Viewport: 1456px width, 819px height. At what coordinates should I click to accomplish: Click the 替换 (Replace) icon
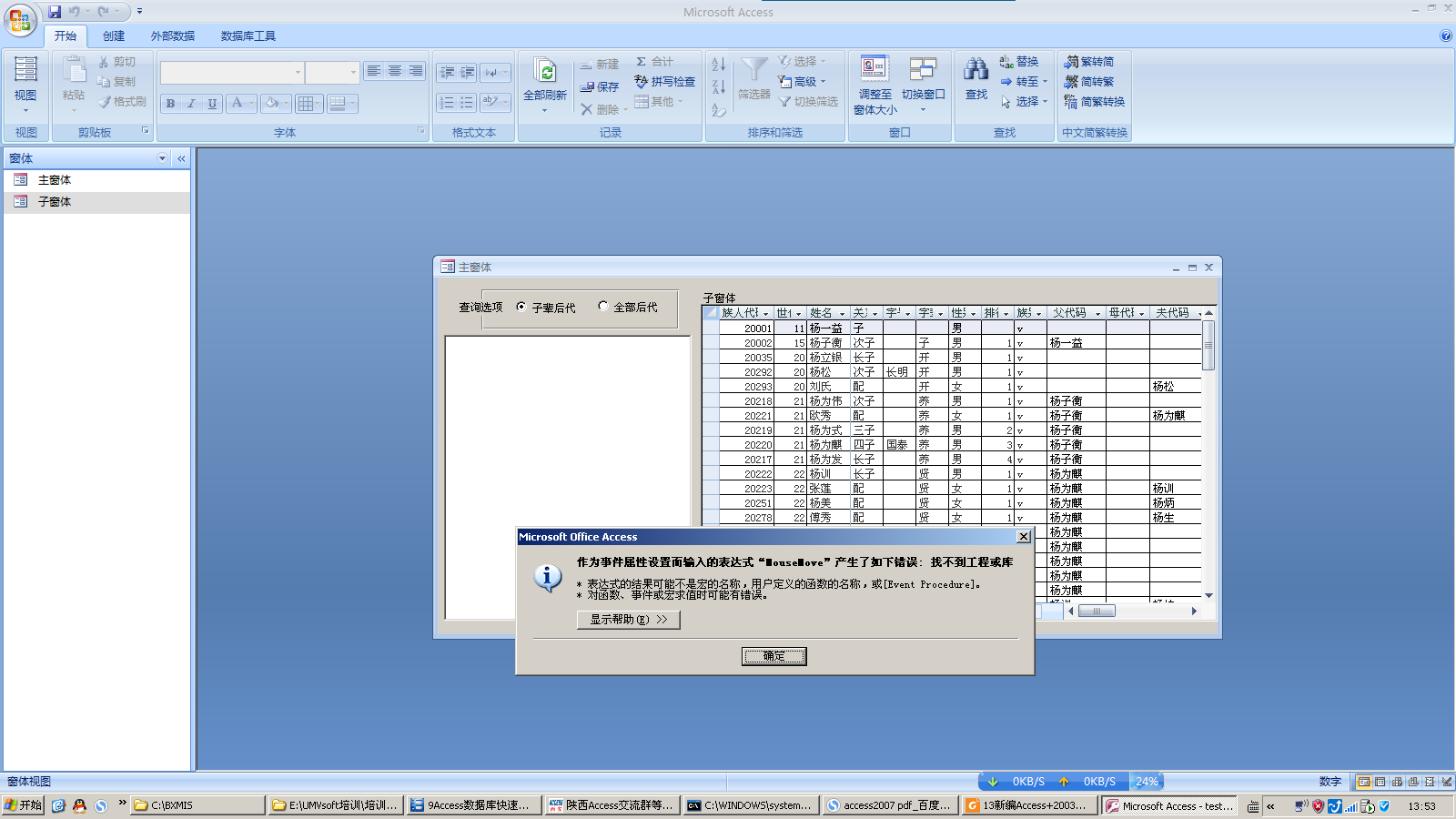[x=1006, y=62]
